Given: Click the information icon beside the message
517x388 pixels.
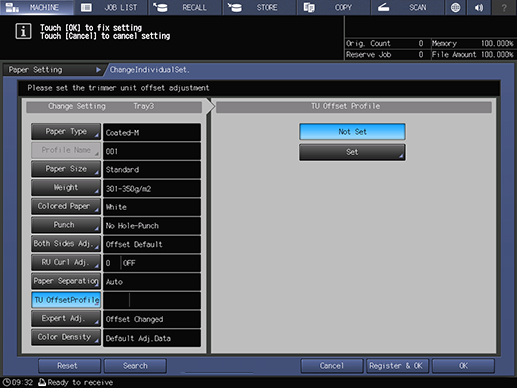Looking at the screenshot, I should [23, 31].
